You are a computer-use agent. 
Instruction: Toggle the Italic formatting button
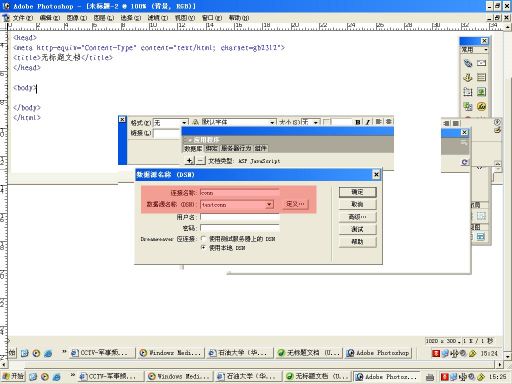point(367,122)
